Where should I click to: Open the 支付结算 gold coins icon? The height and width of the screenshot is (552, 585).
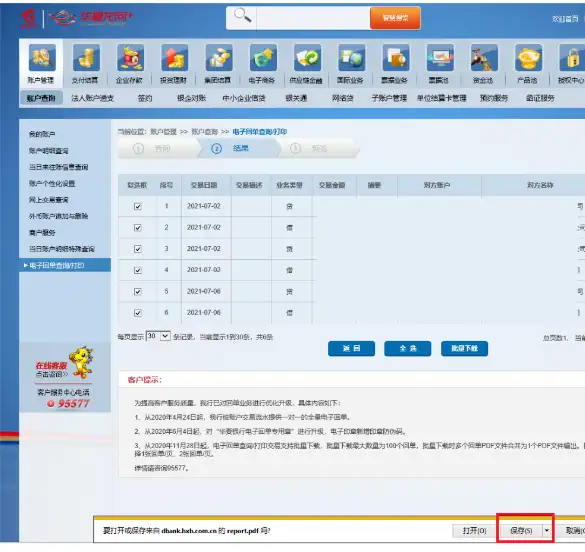point(86,58)
